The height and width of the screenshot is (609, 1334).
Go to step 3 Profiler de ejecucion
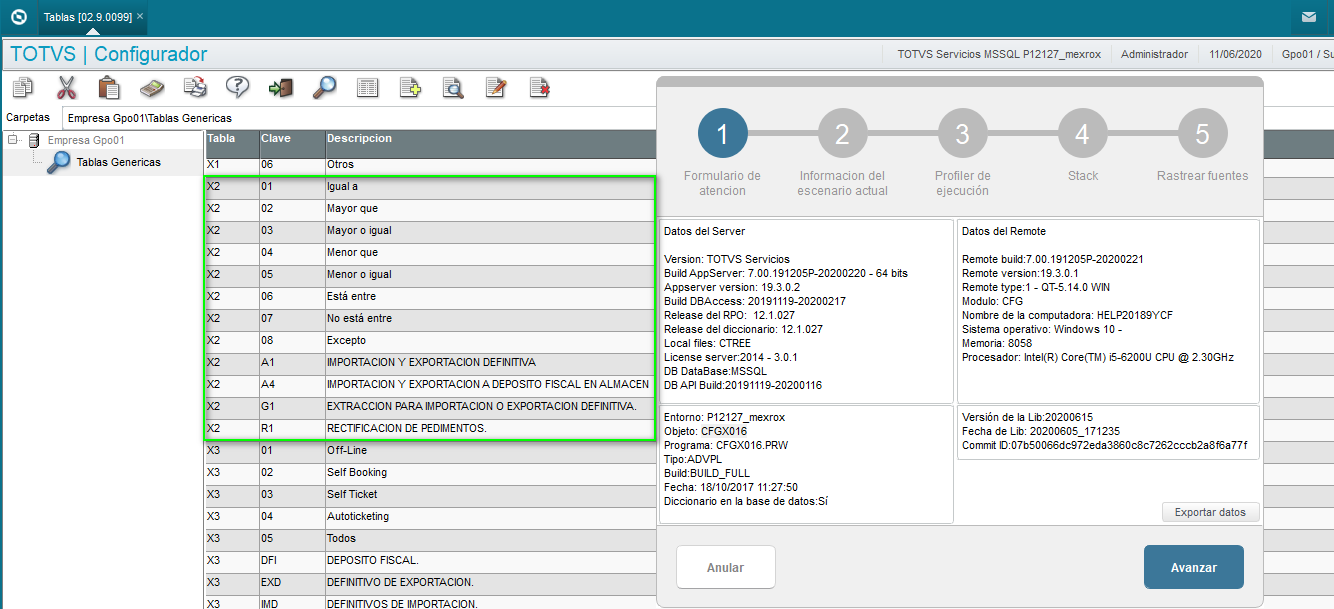tap(962, 134)
